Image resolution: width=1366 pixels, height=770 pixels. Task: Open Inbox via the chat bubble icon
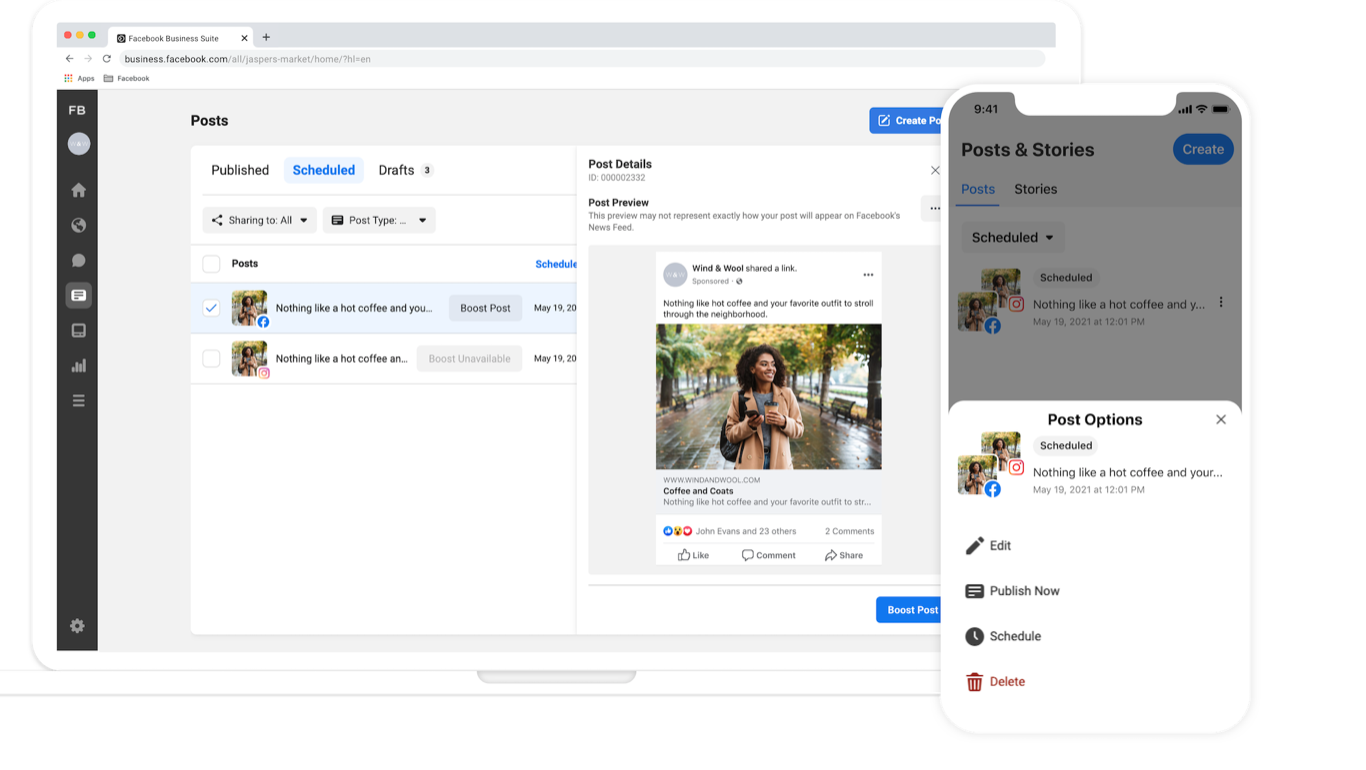77,260
